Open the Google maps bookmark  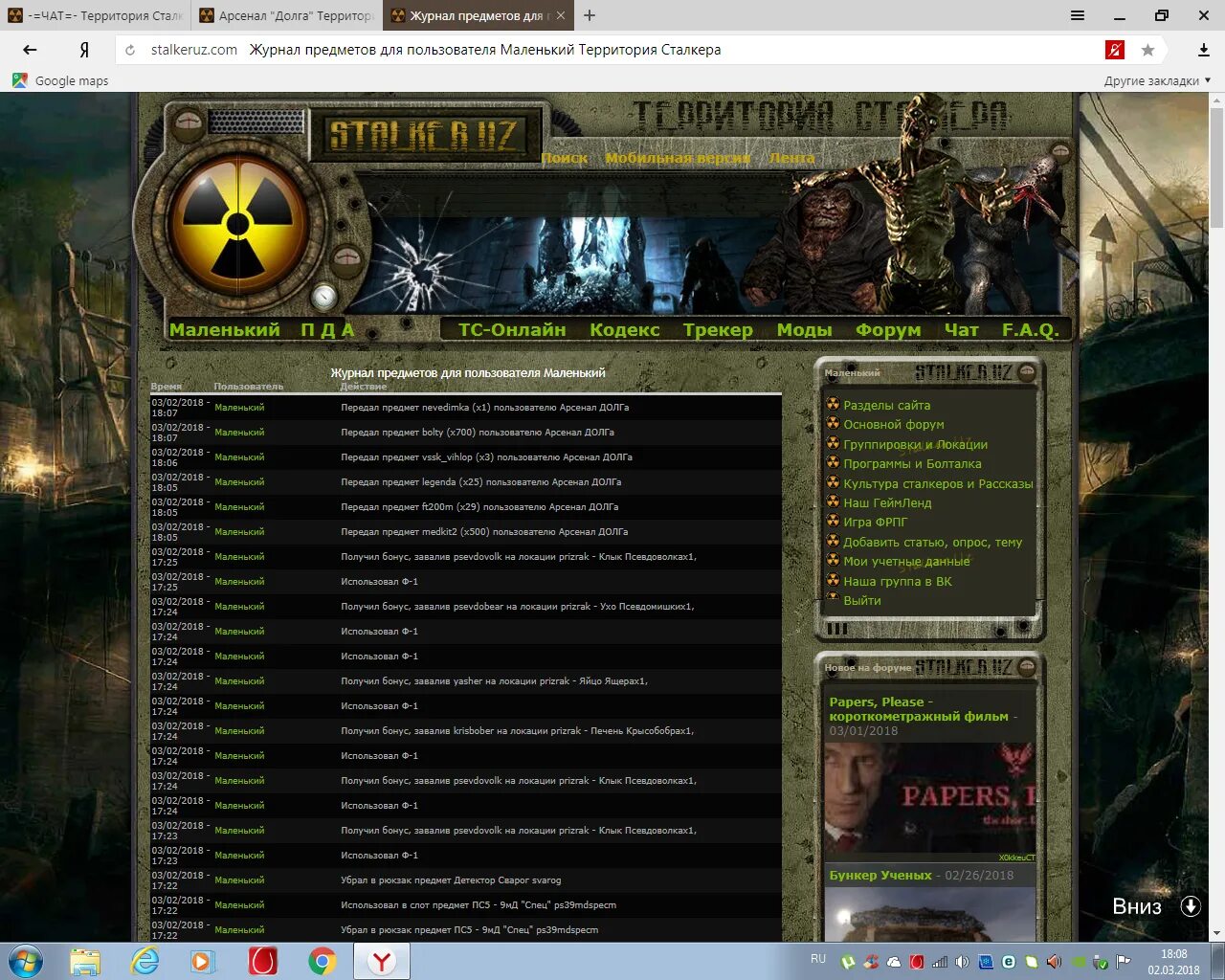pos(60,81)
